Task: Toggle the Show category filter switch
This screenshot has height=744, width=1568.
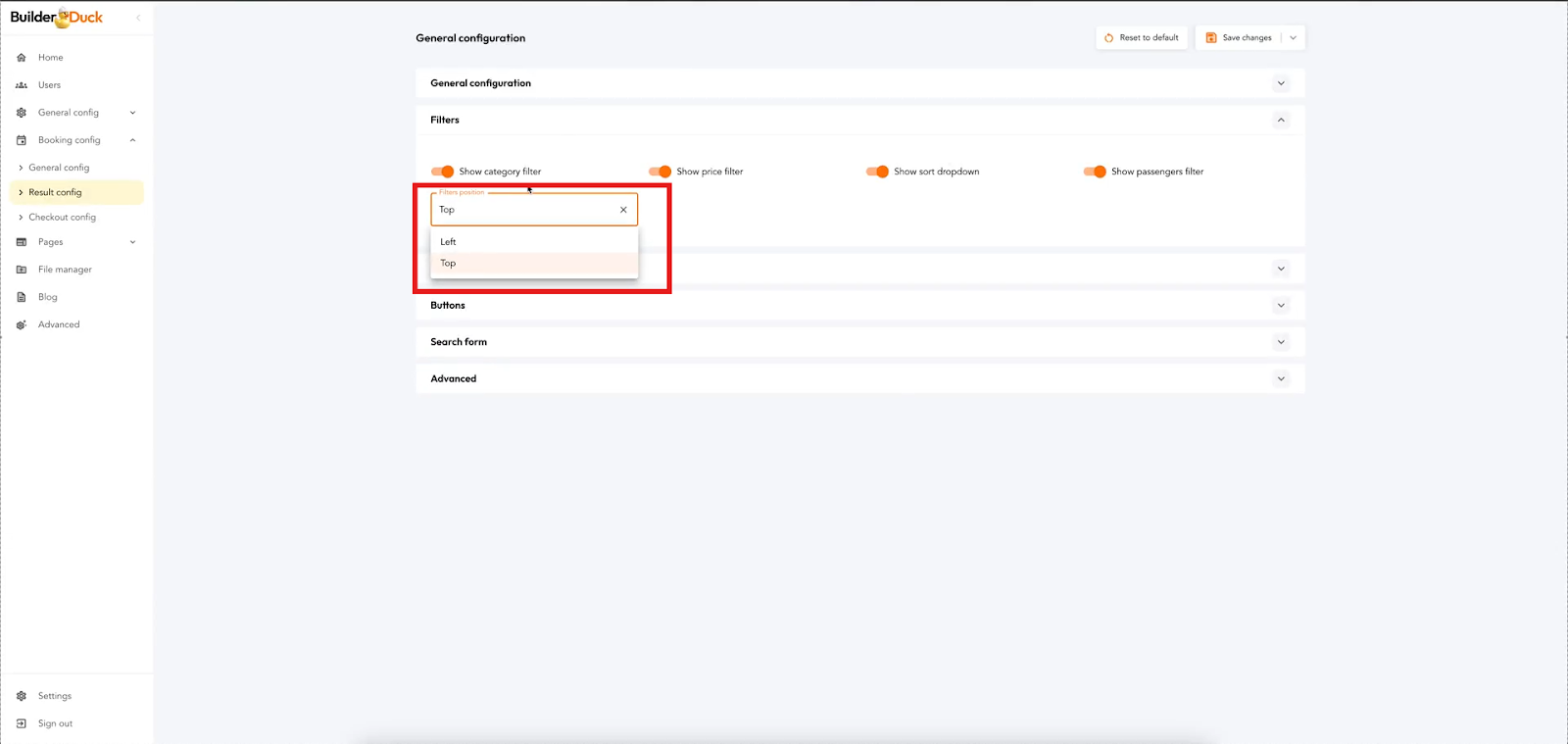Action: (443, 172)
